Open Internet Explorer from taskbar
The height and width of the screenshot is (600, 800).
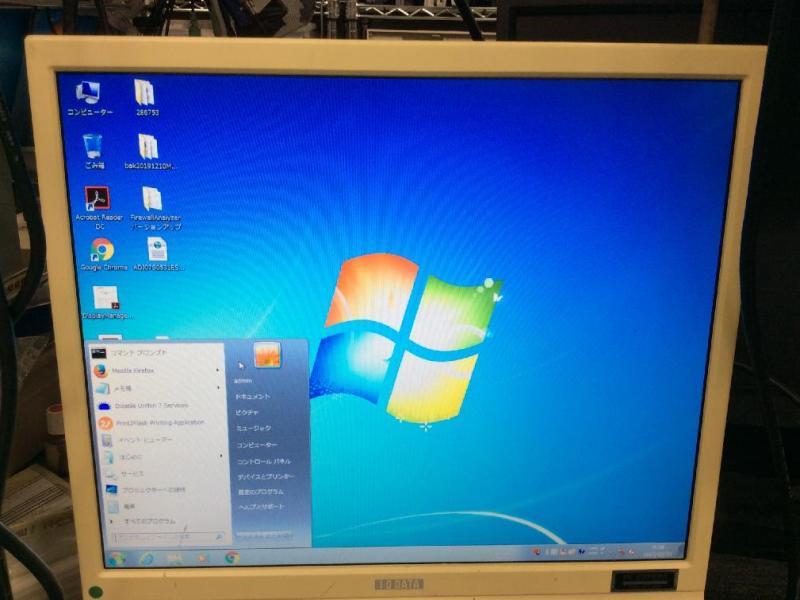coord(145,559)
